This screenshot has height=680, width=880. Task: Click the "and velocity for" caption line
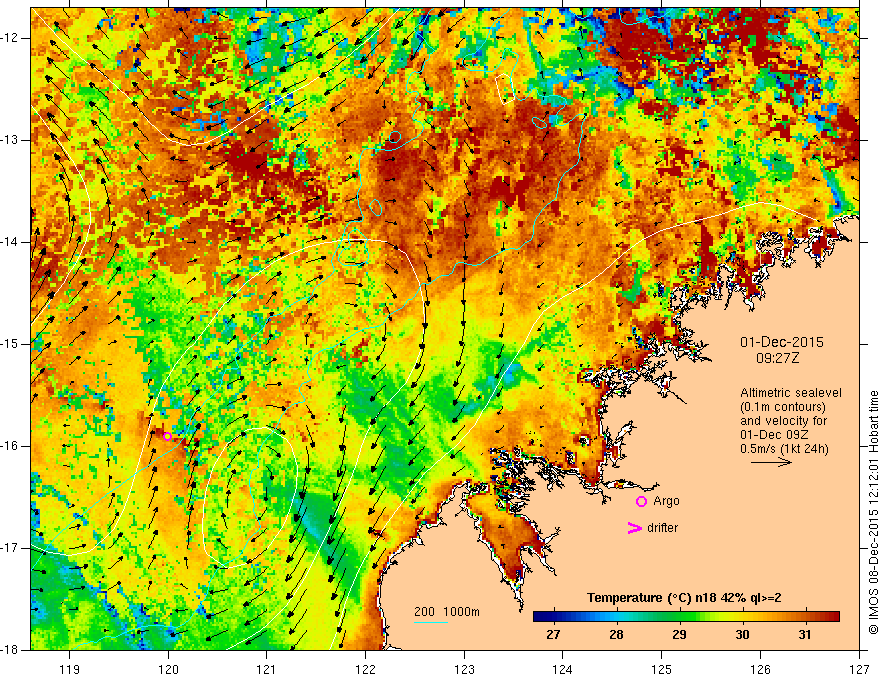(x=783, y=421)
